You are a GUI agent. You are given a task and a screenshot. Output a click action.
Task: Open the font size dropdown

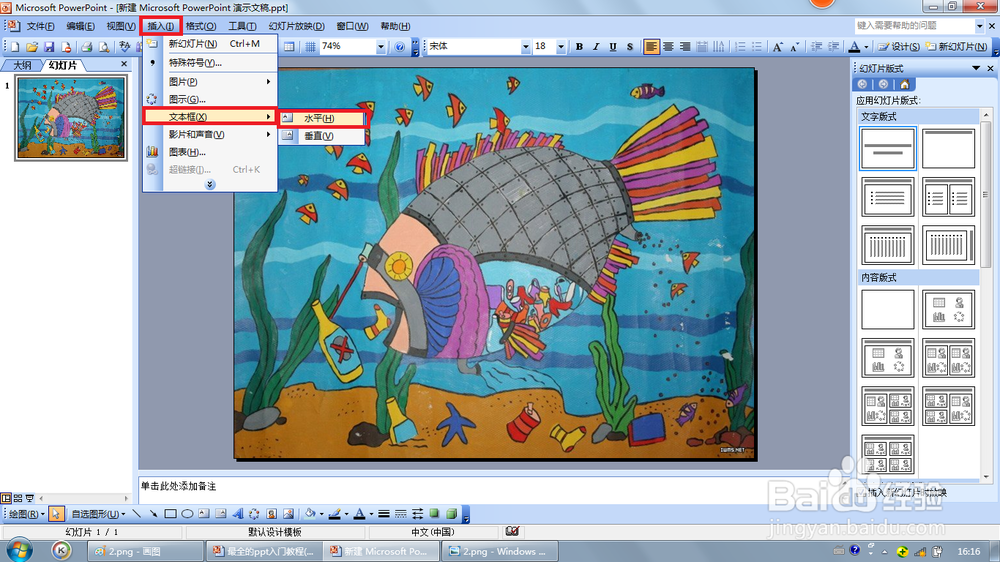pos(561,47)
